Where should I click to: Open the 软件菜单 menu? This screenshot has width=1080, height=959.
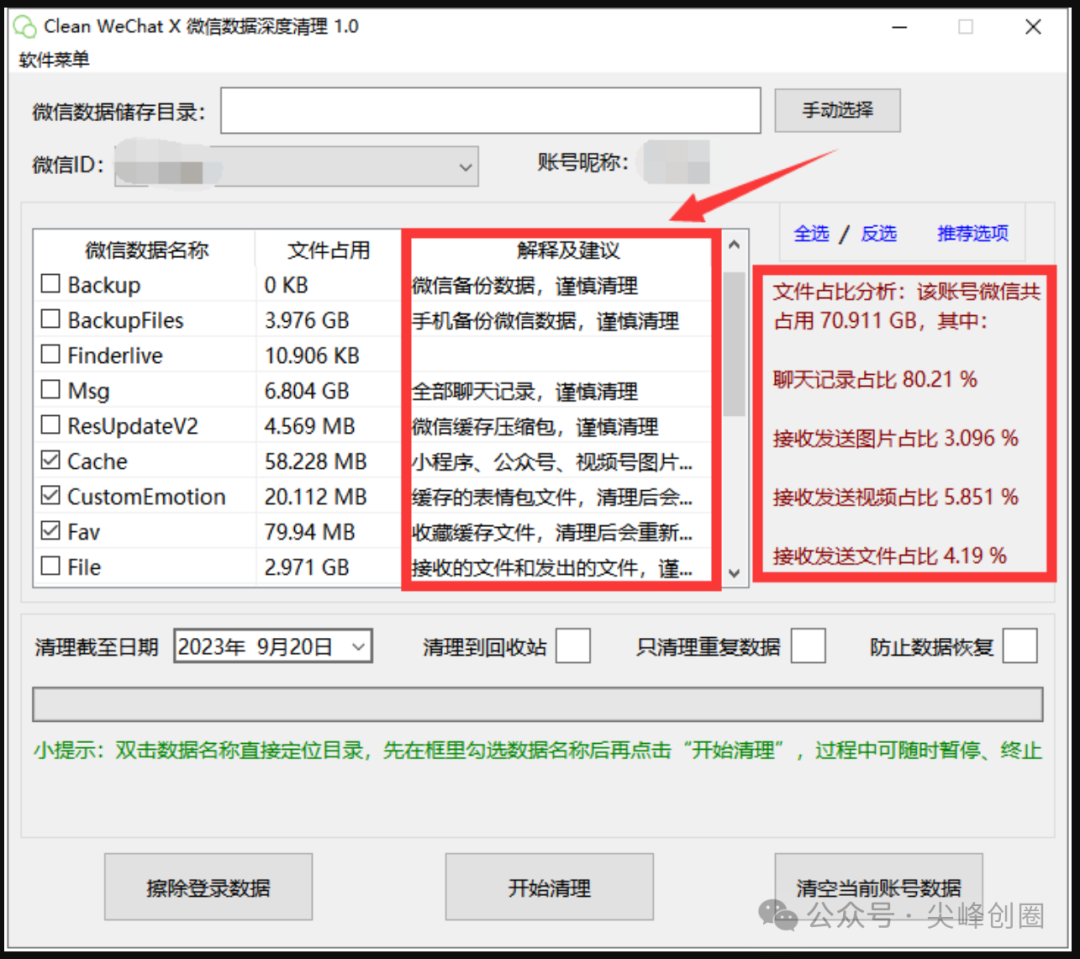click(54, 60)
